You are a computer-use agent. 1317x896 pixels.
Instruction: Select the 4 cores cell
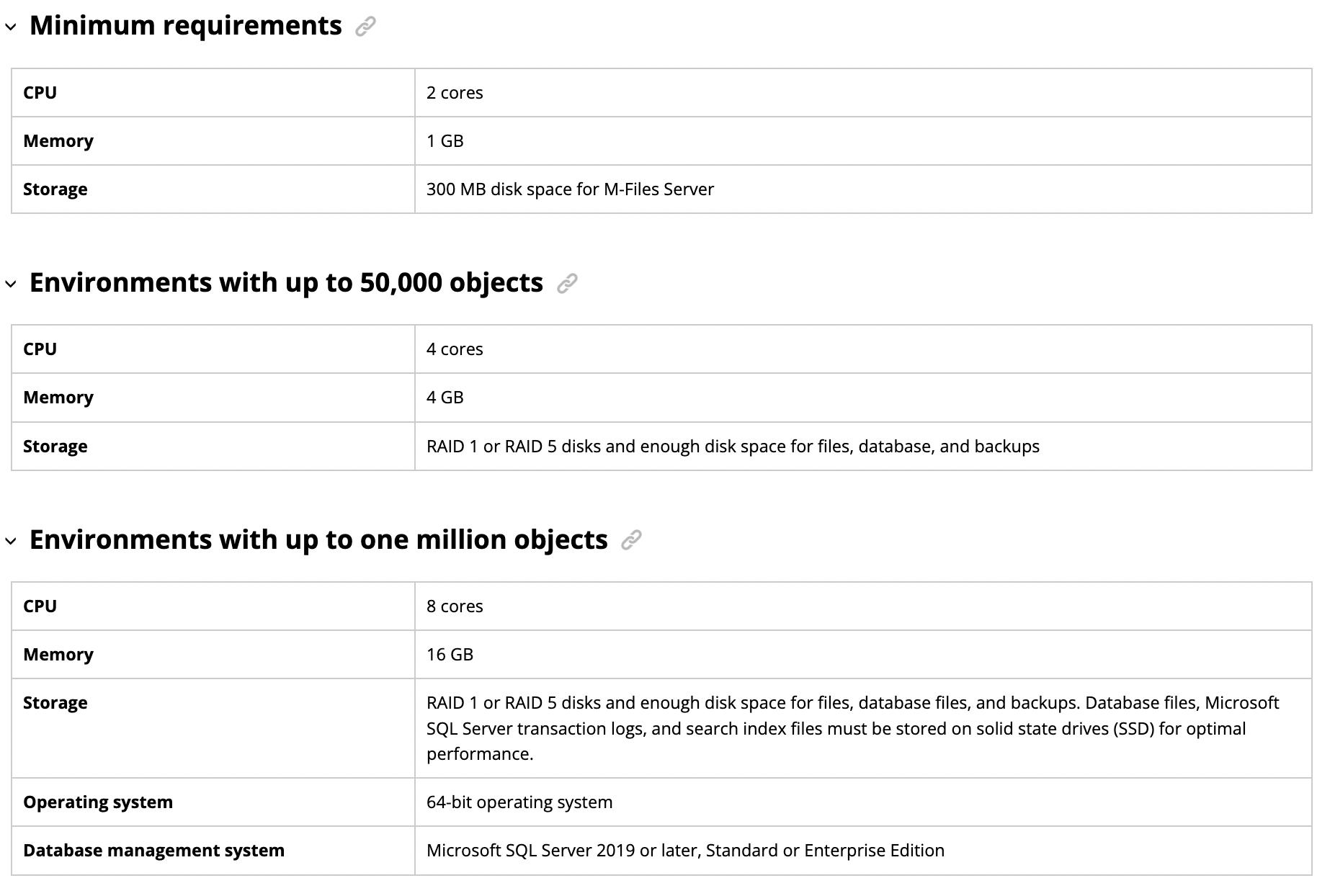tap(863, 349)
